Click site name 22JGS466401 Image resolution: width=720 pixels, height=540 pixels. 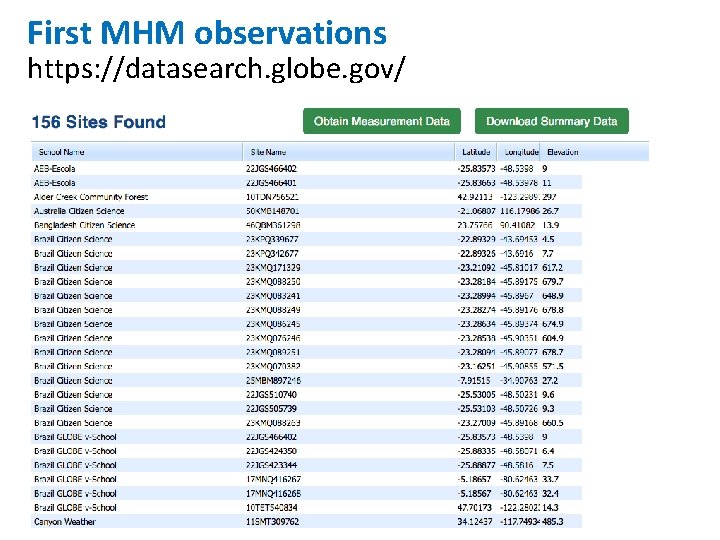pos(271,183)
